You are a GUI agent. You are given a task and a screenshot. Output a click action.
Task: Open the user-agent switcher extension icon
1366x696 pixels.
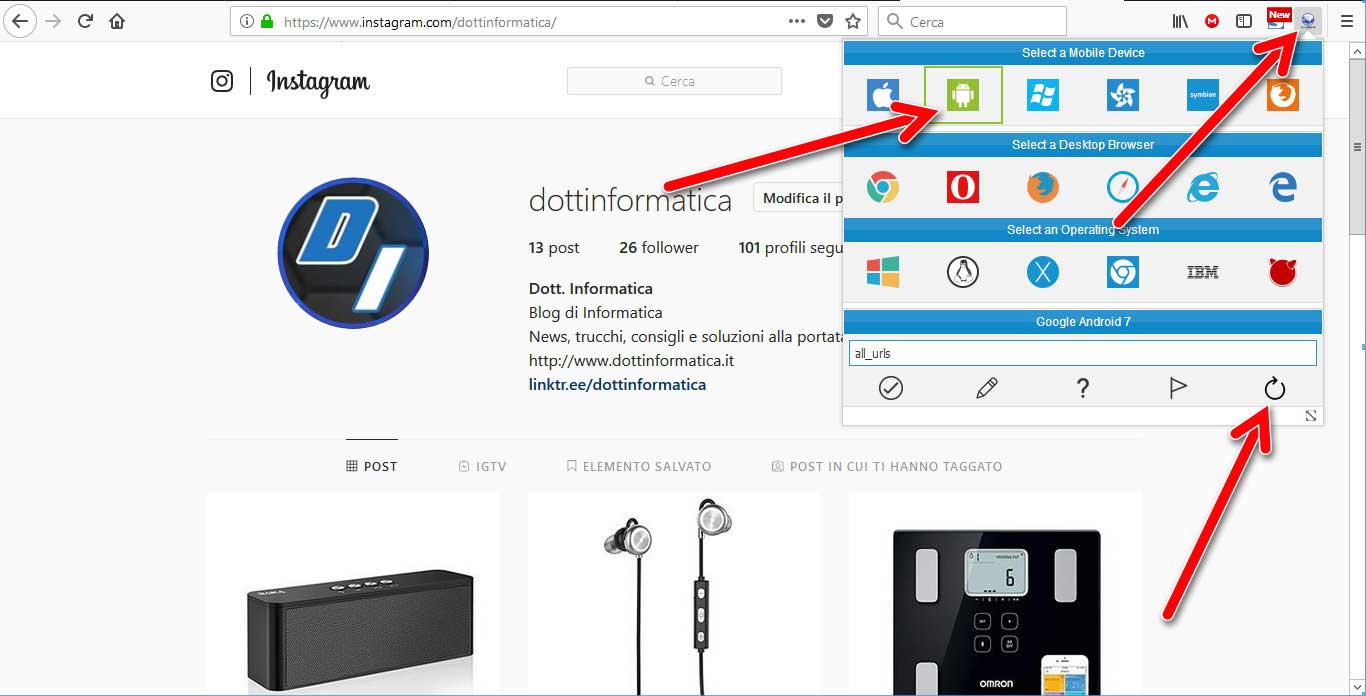1308,21
